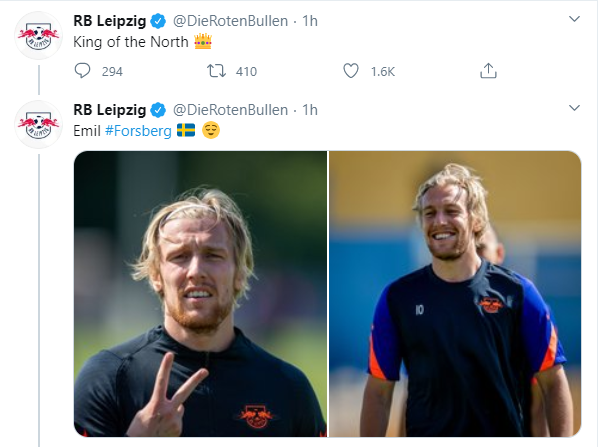Click verified badge on first tweet
Image resolution: width=600 pixels, height=447 pixels.
tap(158, 21)
